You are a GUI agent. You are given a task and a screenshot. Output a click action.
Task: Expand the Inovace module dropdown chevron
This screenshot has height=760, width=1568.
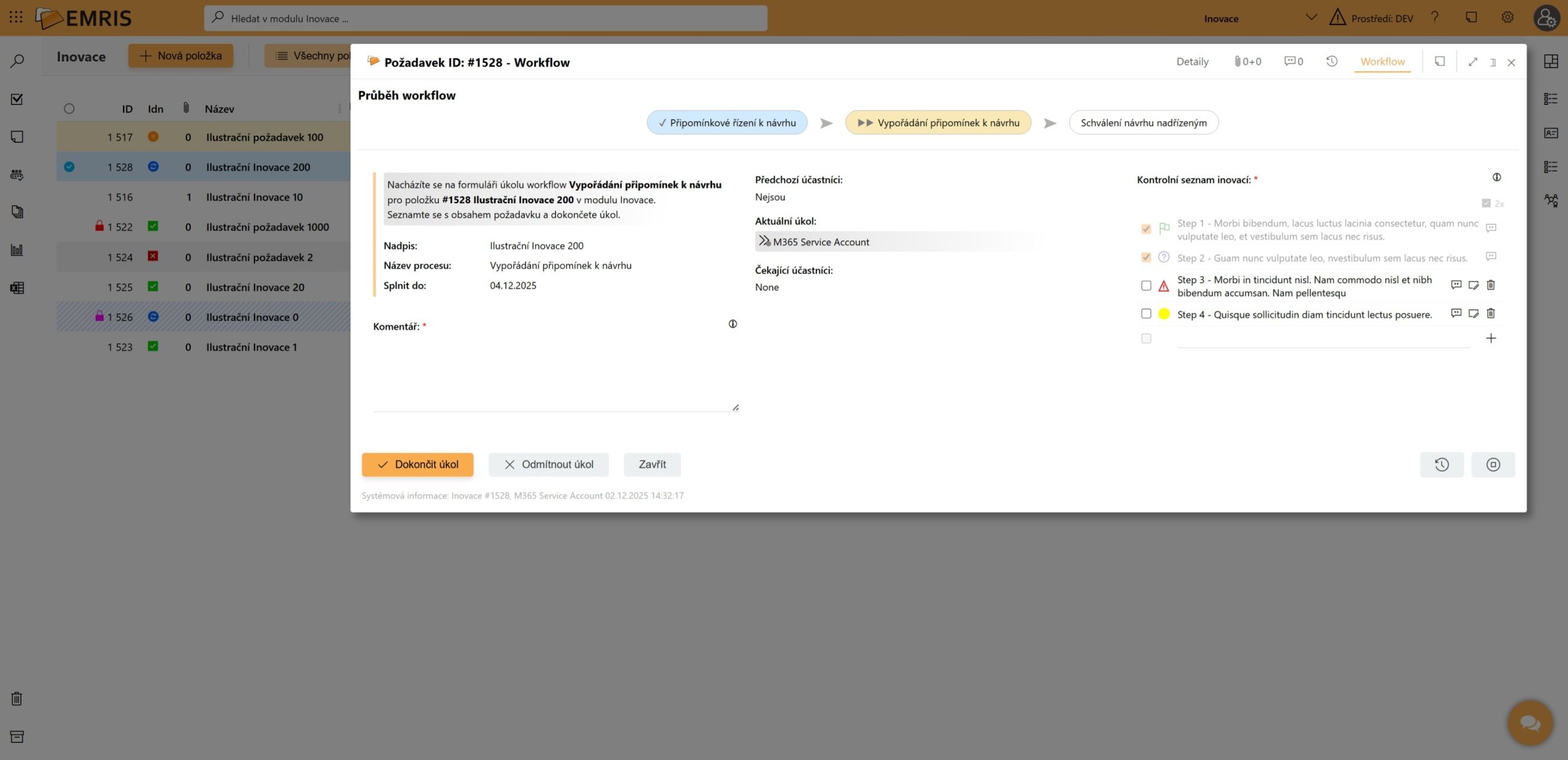tap(1310, 17)
